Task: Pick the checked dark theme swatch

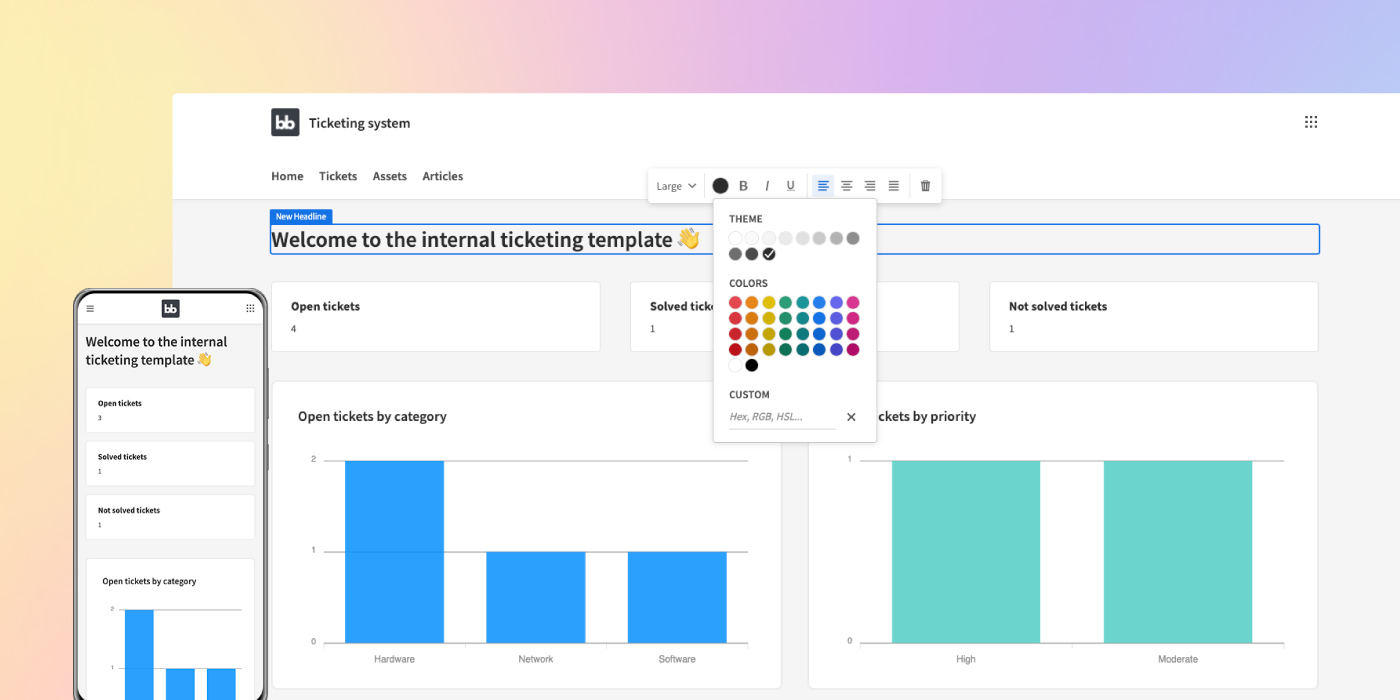Action: 769,254
